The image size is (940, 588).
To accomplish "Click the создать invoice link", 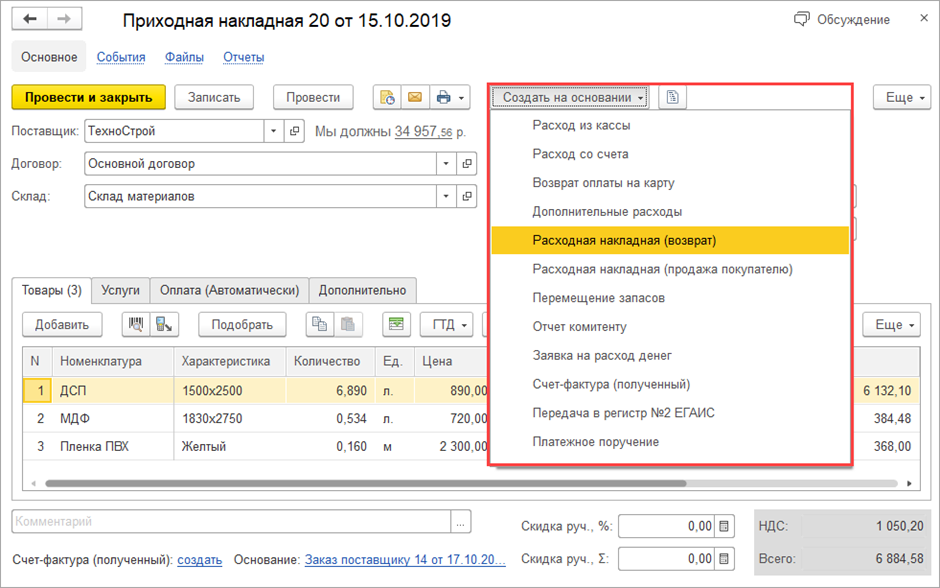I will point(200,560).
